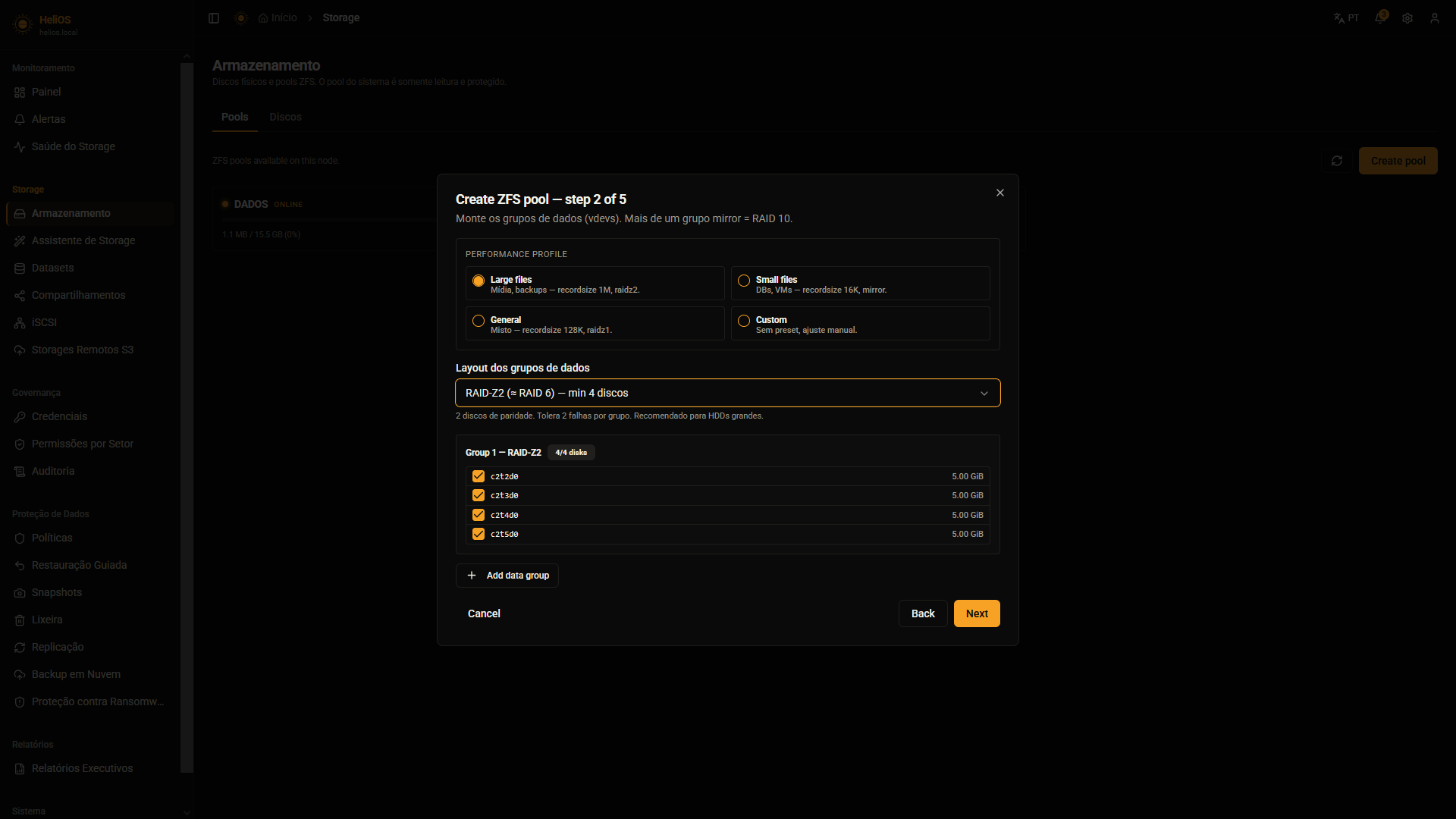Screen dimensions: 1456x819
Task: Click the 4/4 disks badge
Action: [x=571, y=453]
